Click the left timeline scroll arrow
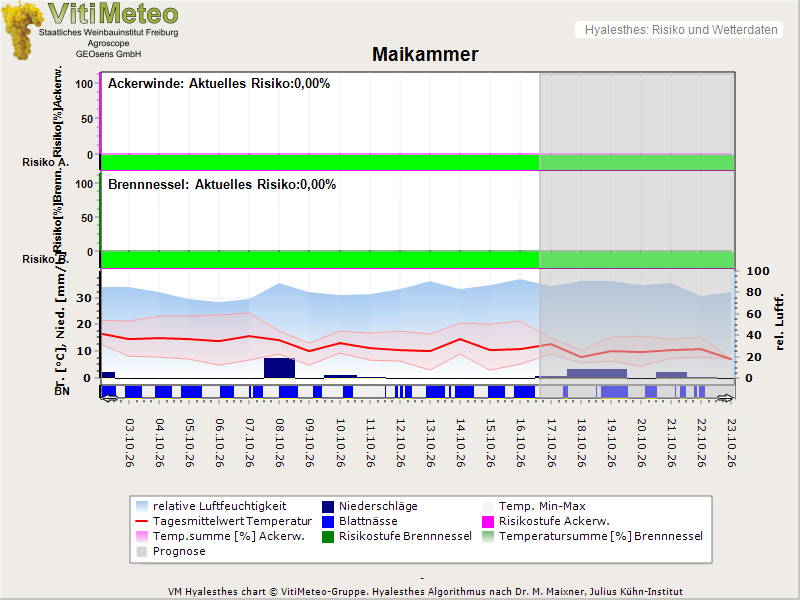The image size is (800, 600). (109, 398)
